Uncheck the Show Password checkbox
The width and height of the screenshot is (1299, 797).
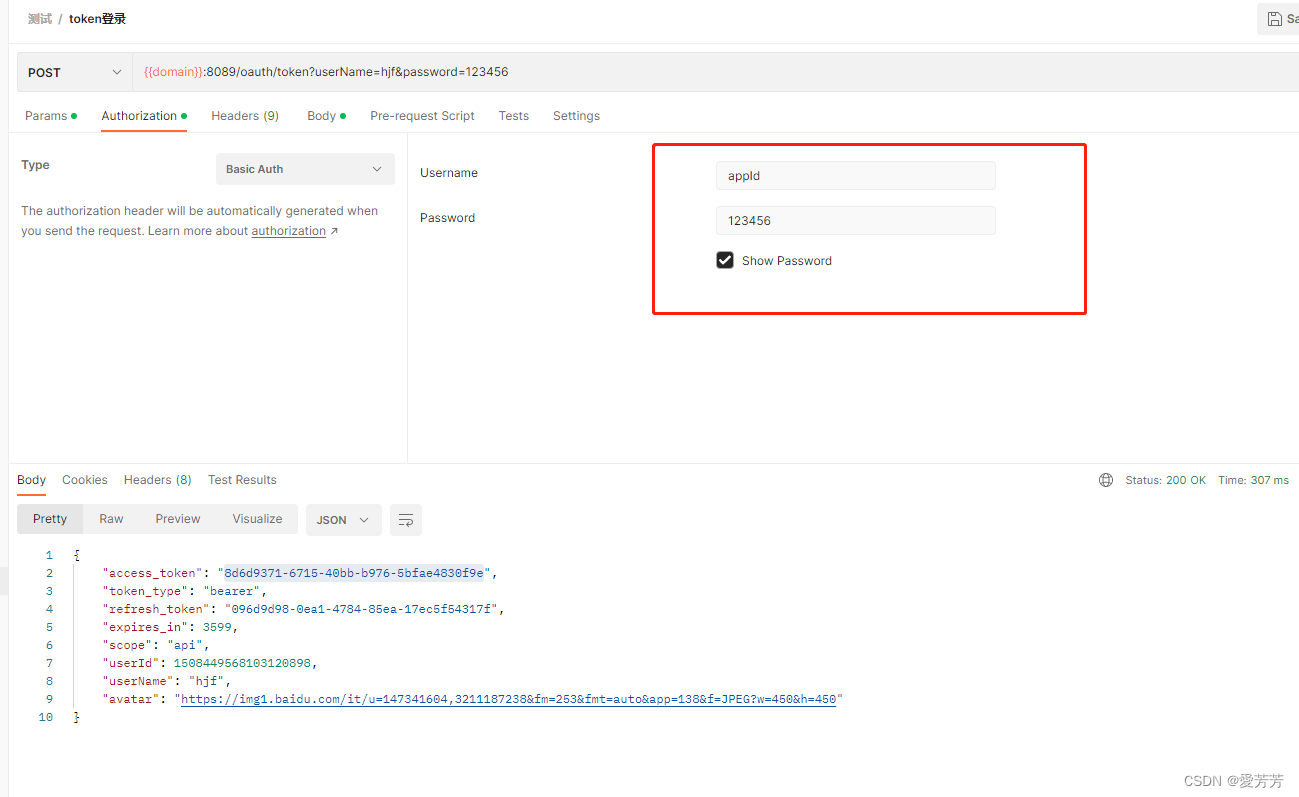point(725,260)
